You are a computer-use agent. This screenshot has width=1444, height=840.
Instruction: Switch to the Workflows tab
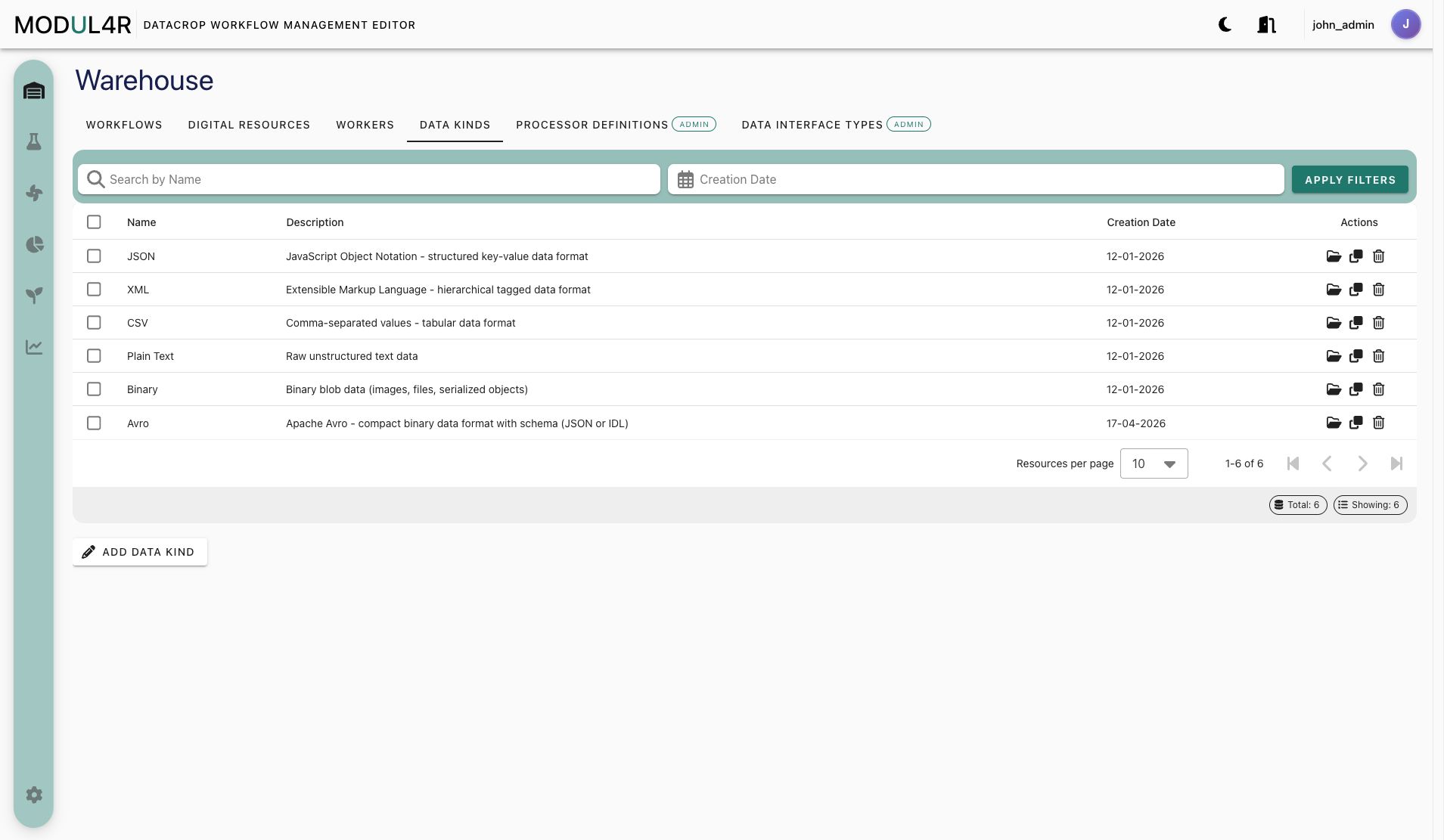(124, 125)
